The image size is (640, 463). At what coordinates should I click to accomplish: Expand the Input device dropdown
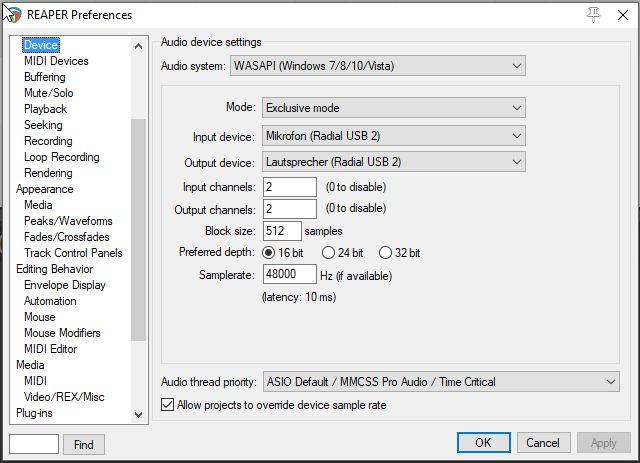click(x=393, y=136)
